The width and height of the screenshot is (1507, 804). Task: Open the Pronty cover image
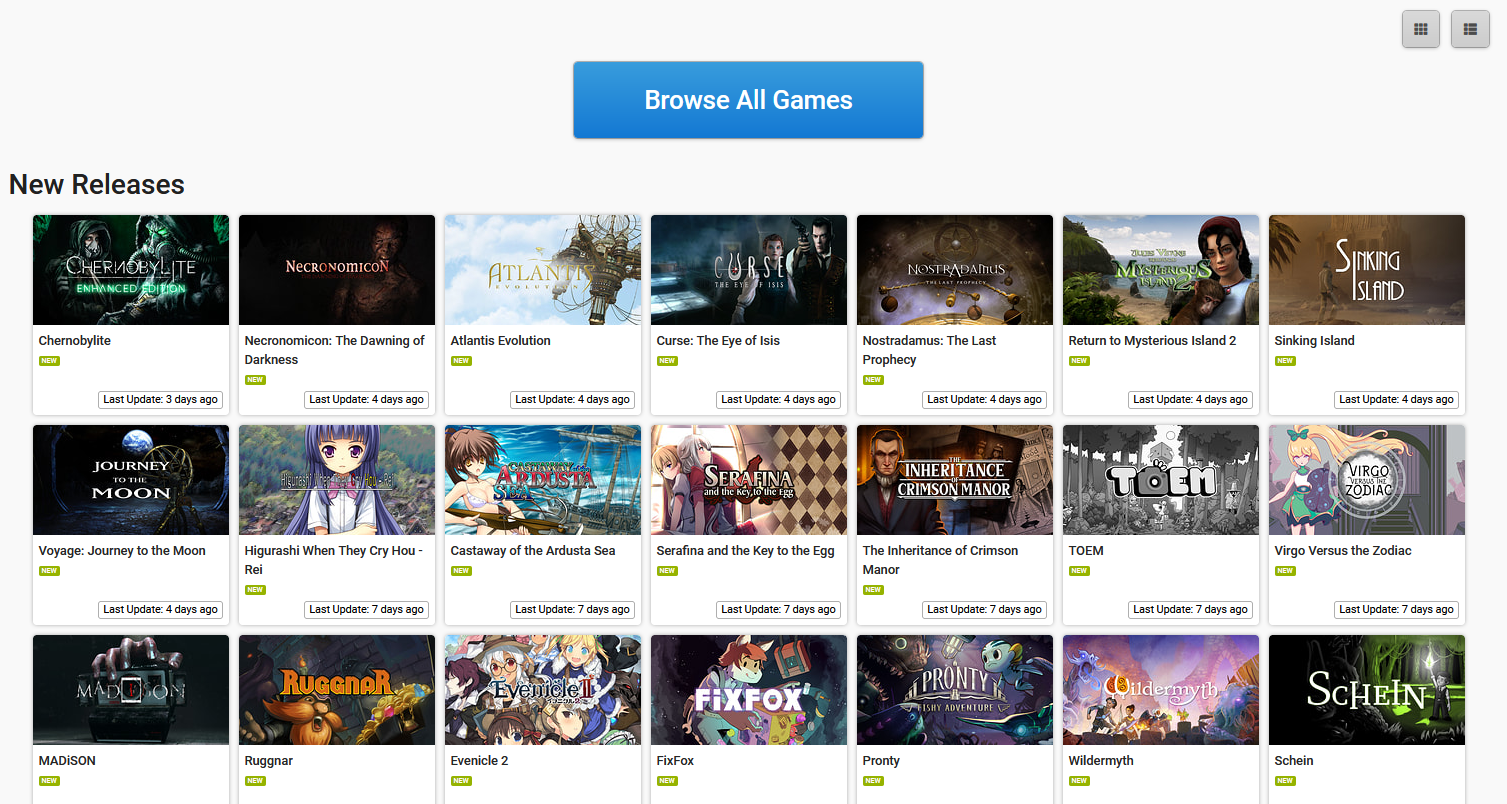coord(955,690)
